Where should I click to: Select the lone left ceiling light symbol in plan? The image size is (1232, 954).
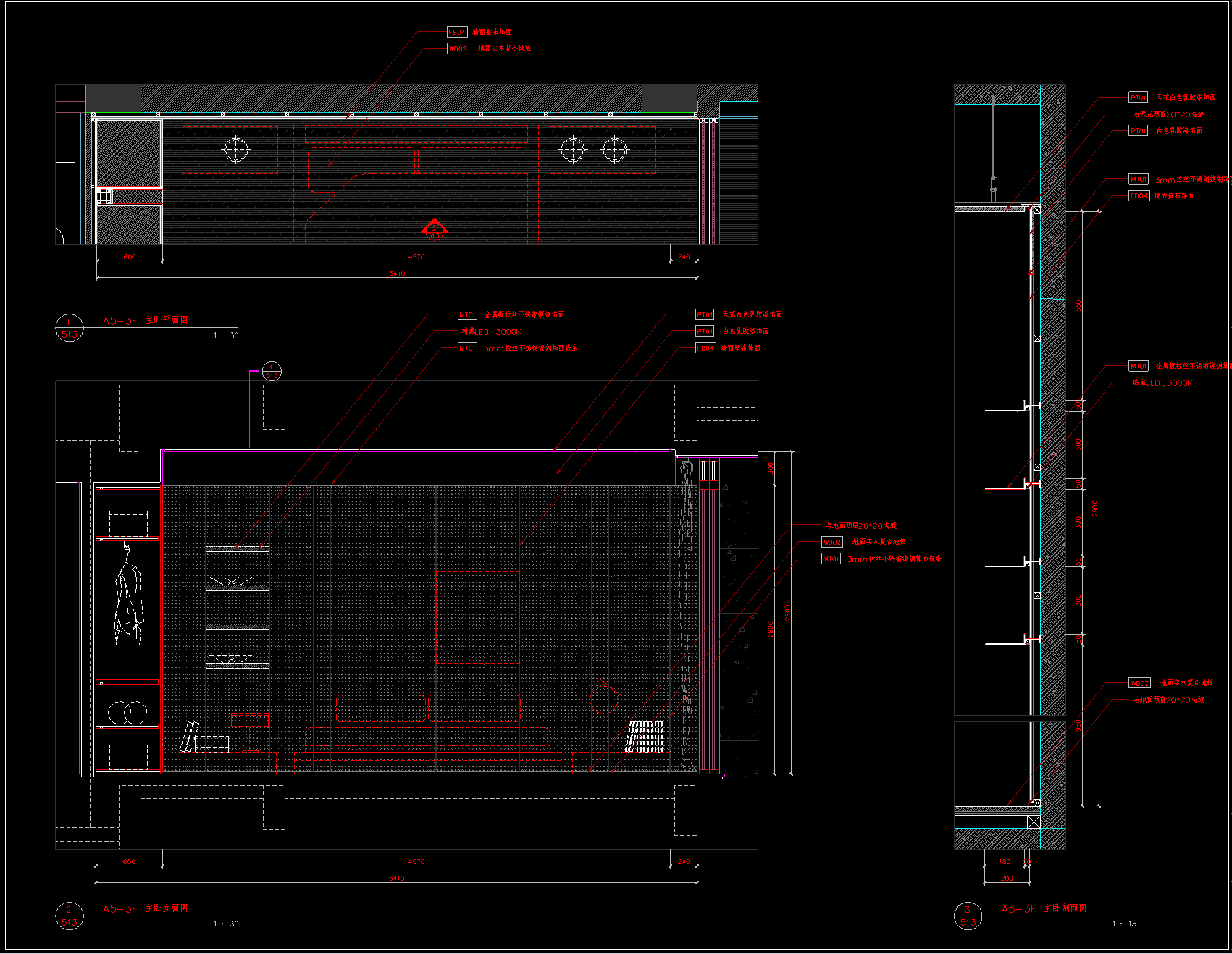point(236,150)
